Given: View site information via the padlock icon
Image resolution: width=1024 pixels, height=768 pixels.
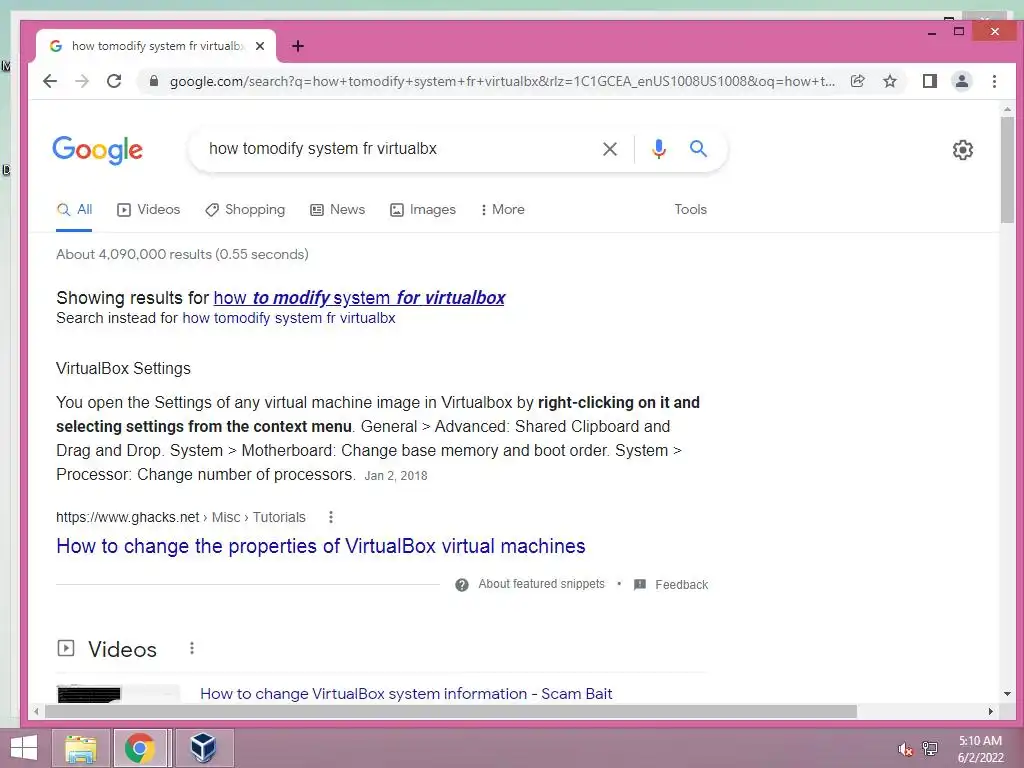Looking at the screenshot, I should (x=153, y=81).
